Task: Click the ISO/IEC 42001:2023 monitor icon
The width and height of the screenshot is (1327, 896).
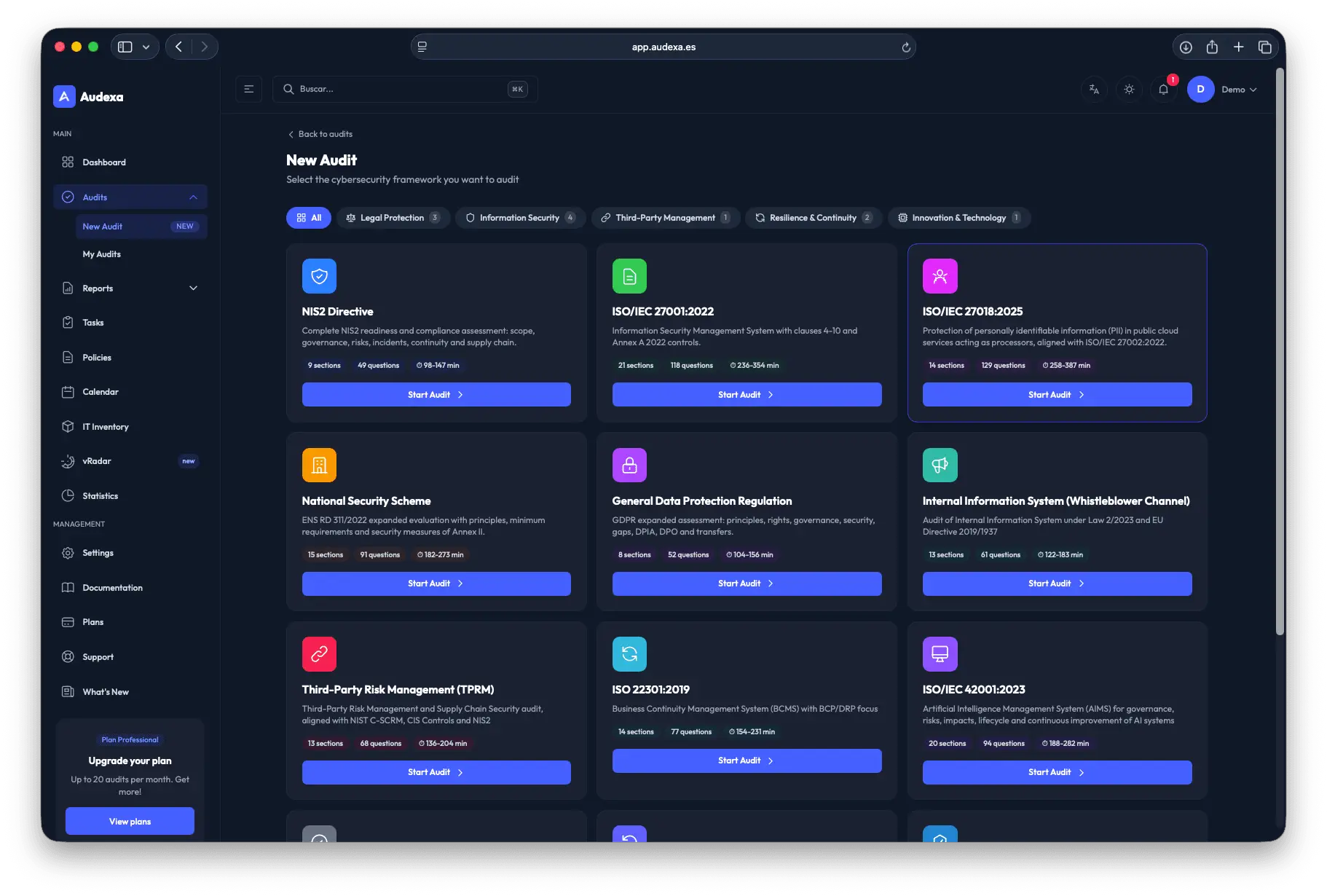Action: (940, 654)
